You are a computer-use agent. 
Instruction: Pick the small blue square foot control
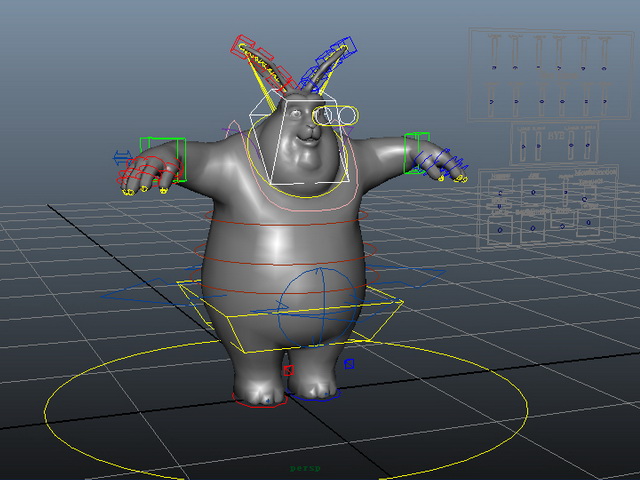pos(349,364)
